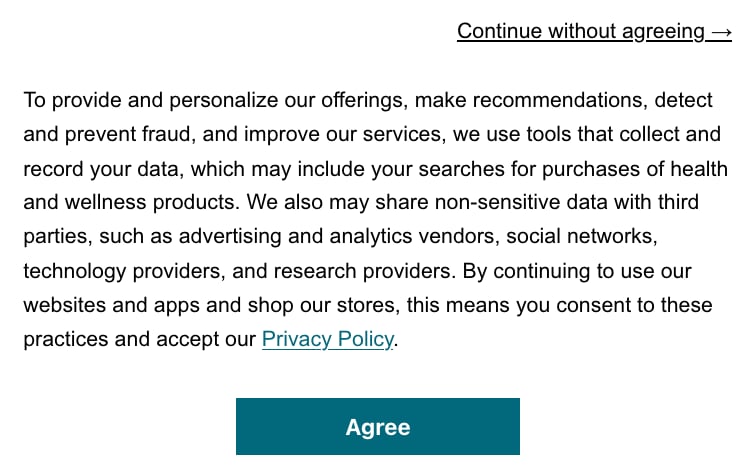
Task: Click the words "websites and apps"
Action: tap(105, 305)
